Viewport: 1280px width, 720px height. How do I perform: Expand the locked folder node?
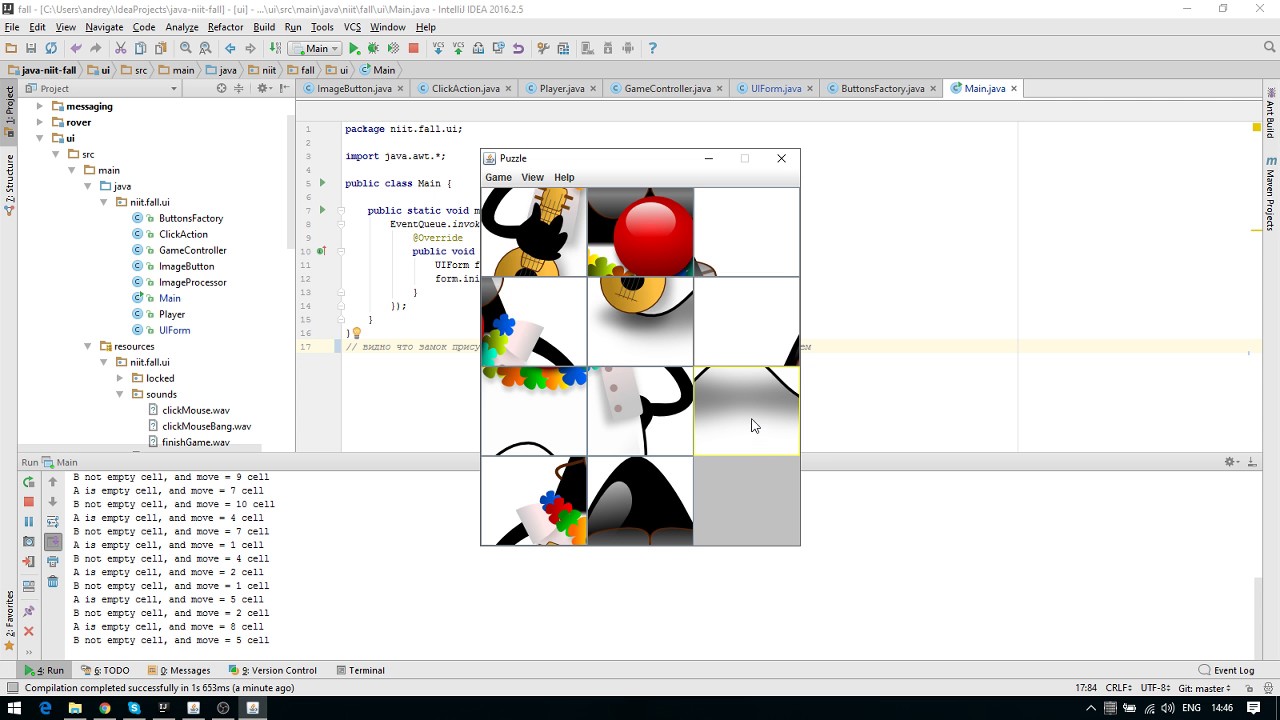(119, 378)
